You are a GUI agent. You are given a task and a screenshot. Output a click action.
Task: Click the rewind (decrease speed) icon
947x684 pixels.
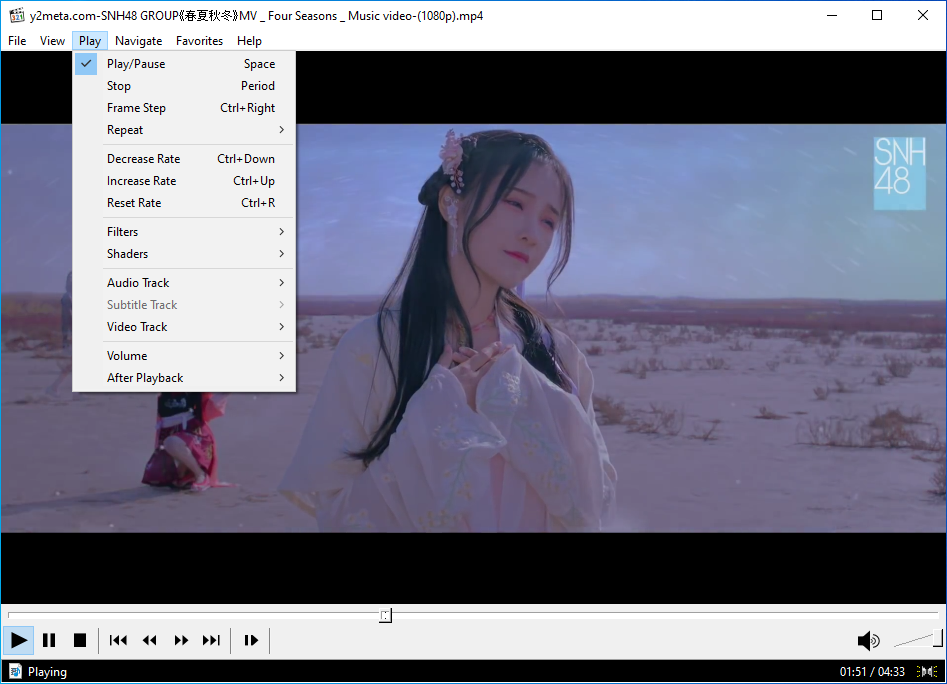click(x=150, y=640)
